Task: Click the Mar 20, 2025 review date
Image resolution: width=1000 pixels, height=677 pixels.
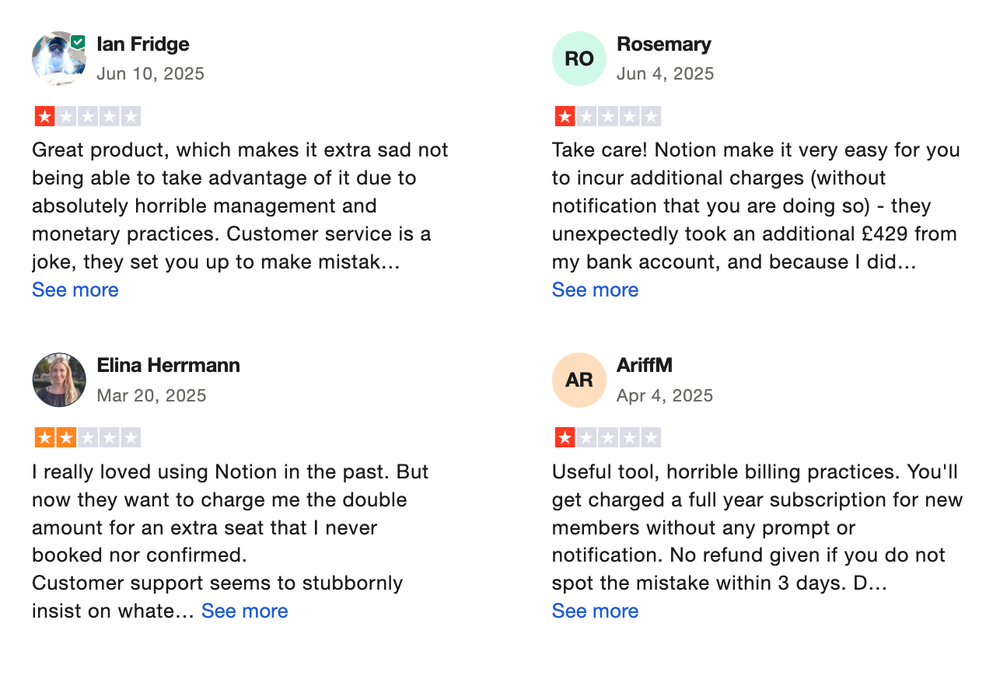Action: coord(151,395)
